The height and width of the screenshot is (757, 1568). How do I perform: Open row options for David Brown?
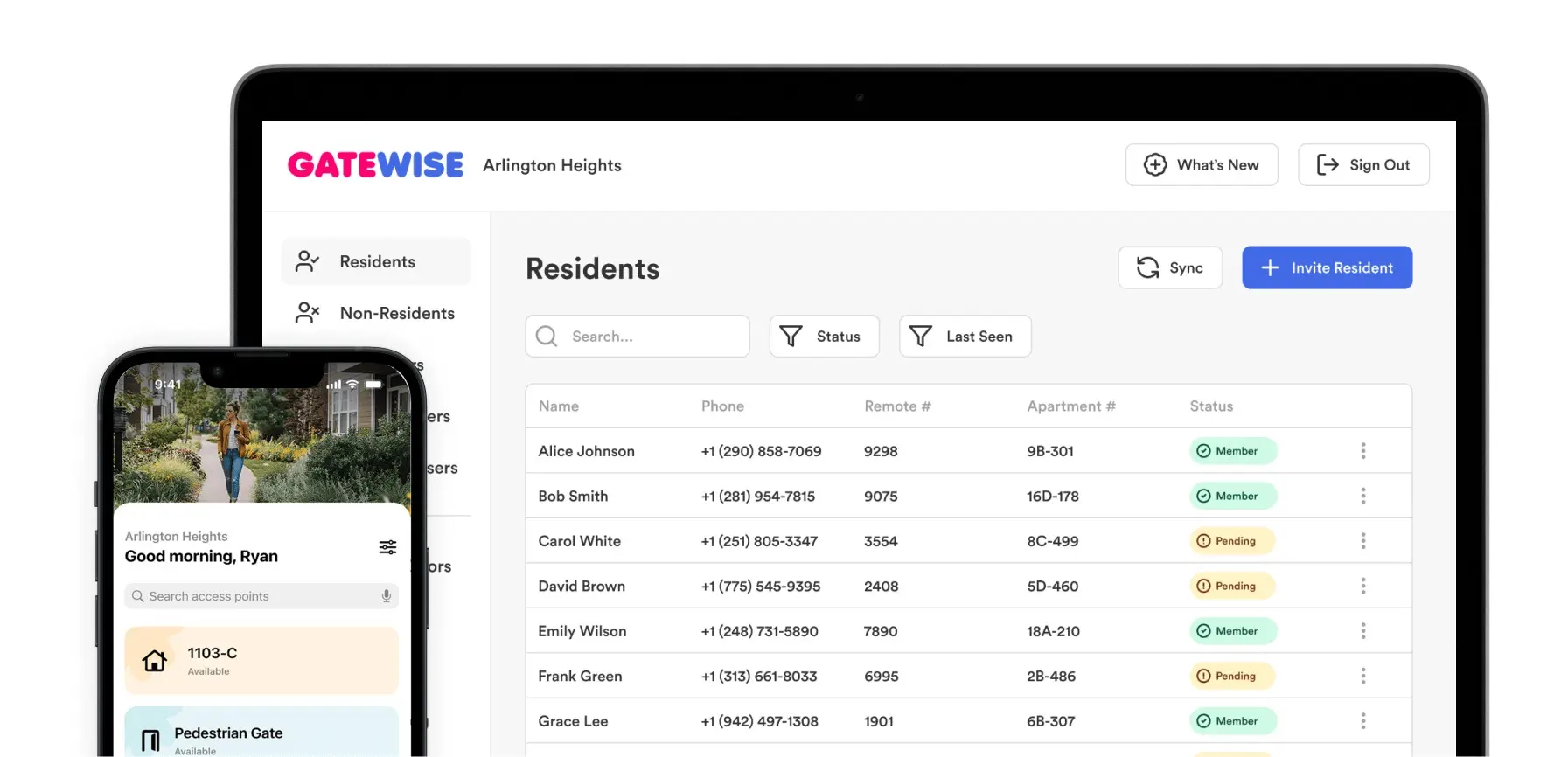(1362, 586)
